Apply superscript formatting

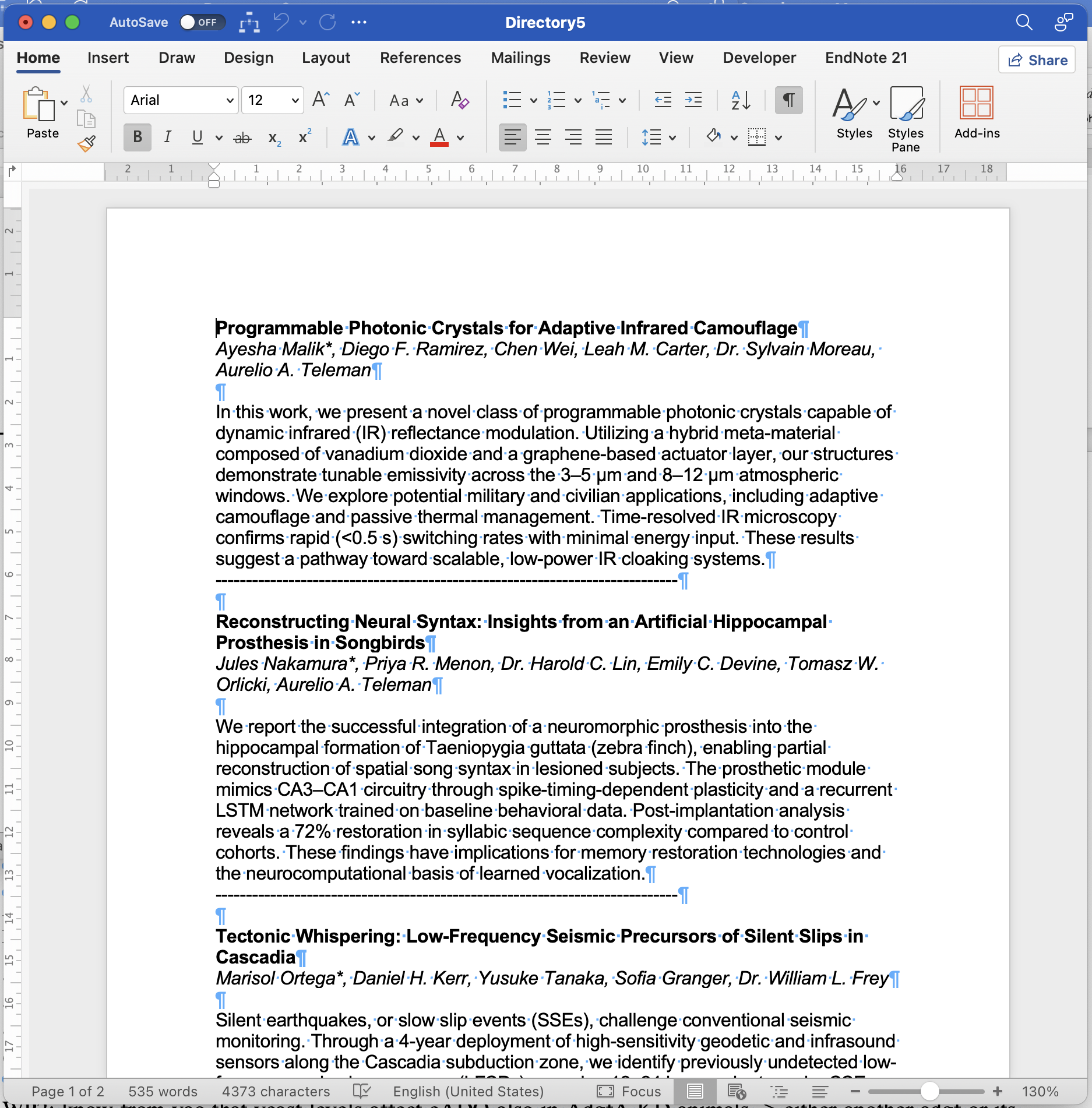click(305, 136)
